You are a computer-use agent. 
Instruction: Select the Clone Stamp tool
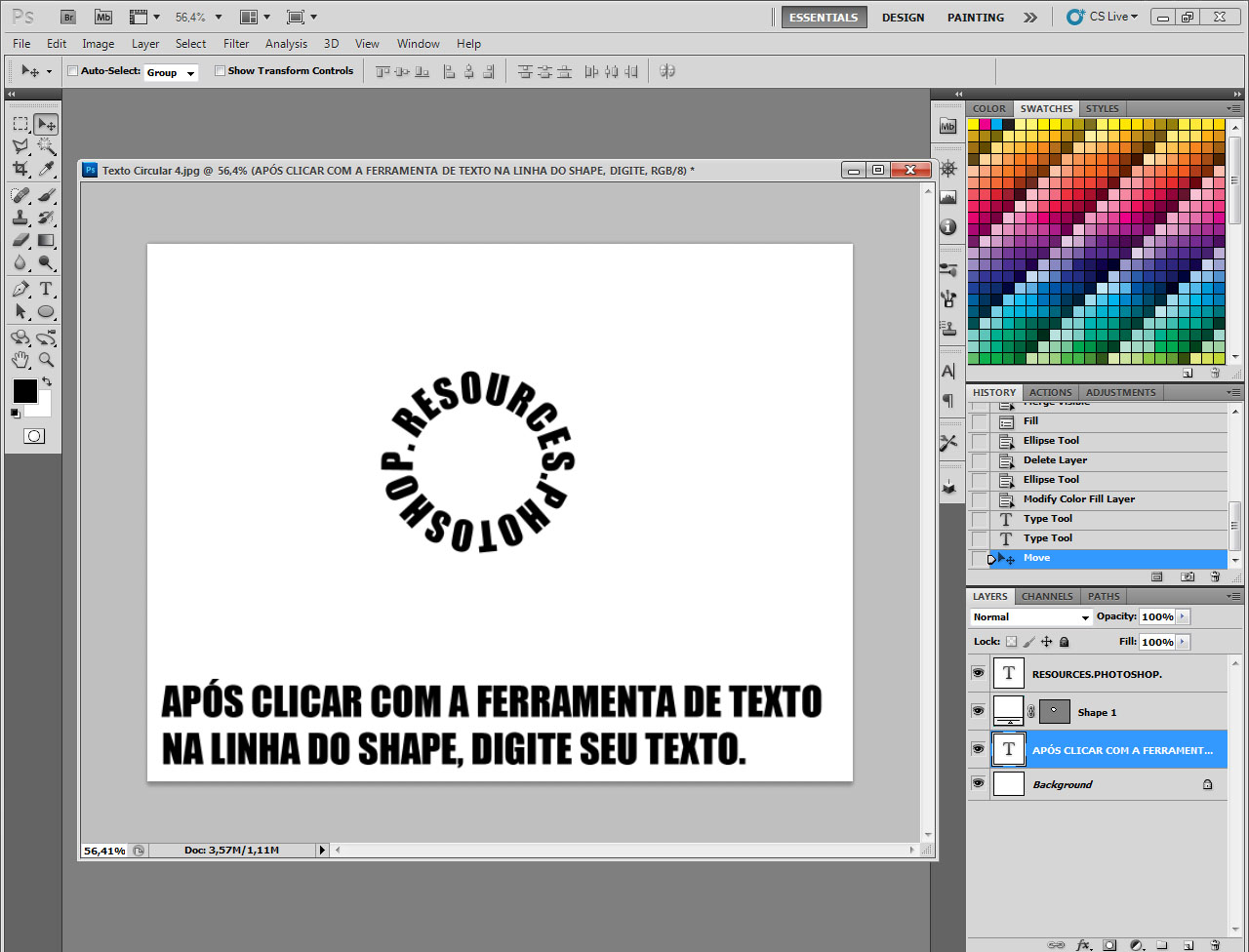click(x=20, y=218)
